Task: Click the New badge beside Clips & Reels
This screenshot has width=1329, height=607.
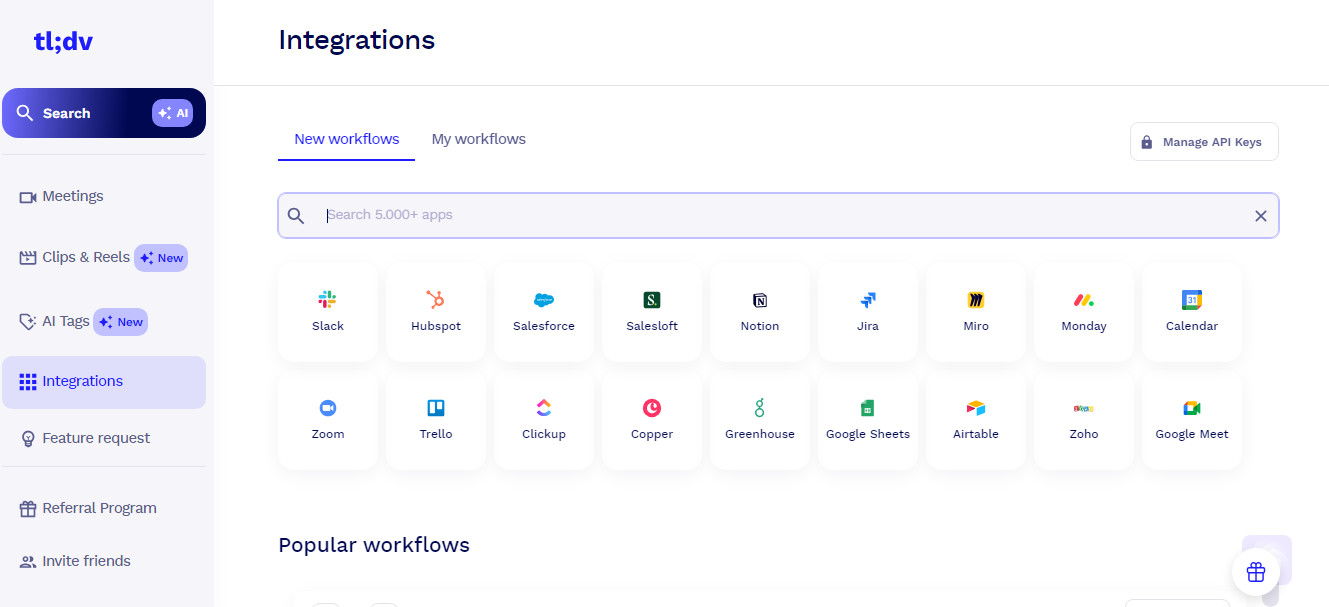Action: tap(161, 258)
